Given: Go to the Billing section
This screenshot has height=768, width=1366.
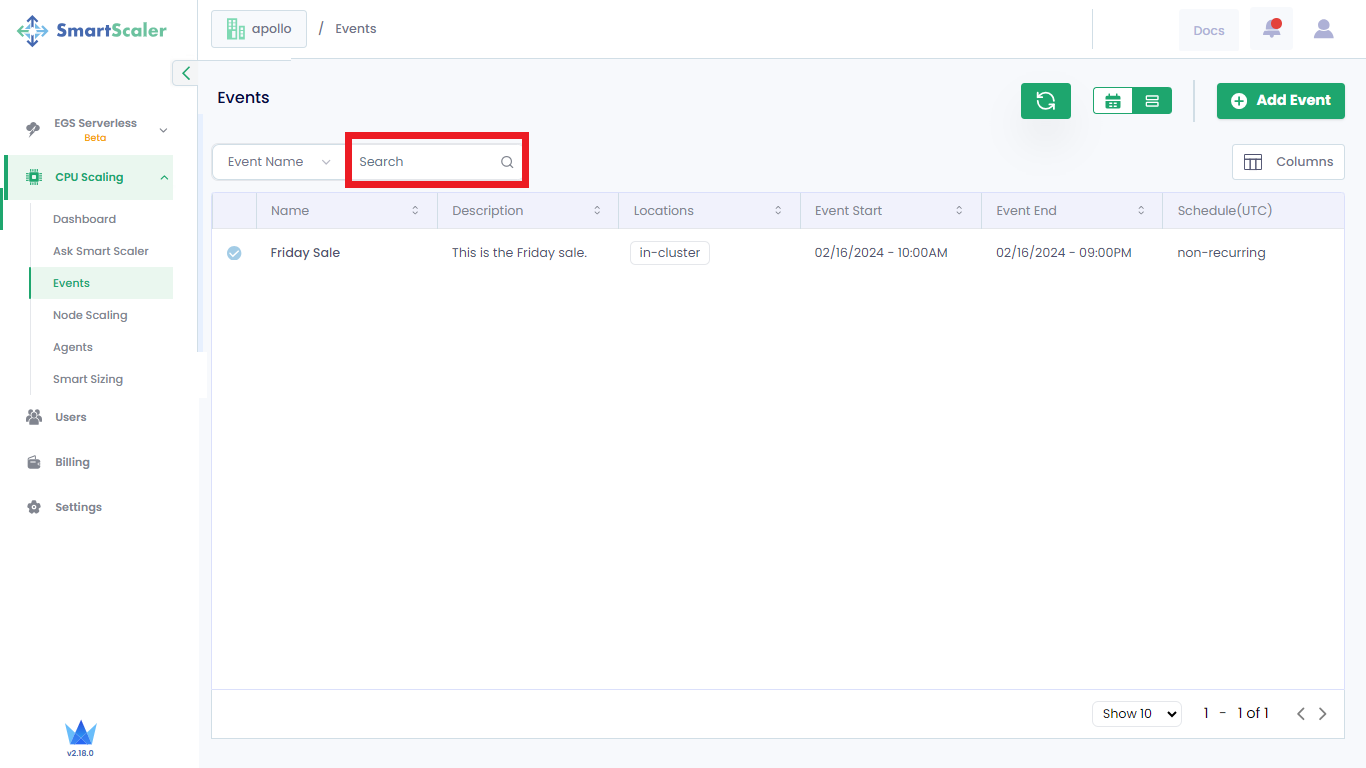Looking at the screenshot, I should pyautogui.click(x=72, y=462).
